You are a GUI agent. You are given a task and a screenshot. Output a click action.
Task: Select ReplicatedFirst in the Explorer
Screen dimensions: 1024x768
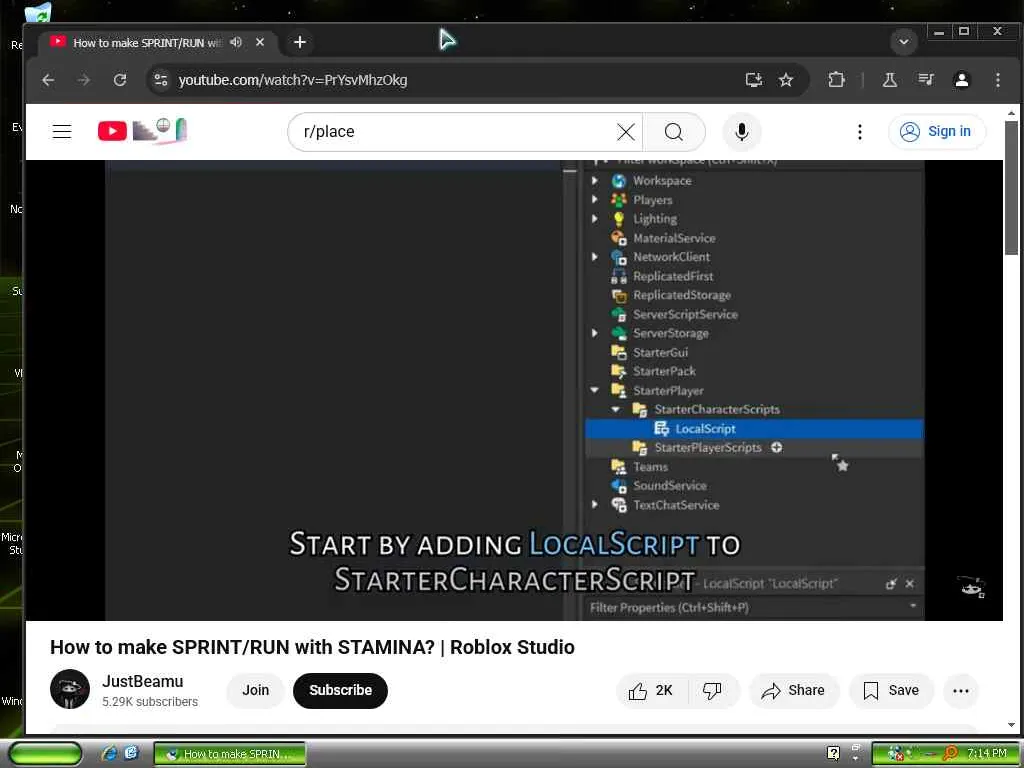click(x=673, y=276)
